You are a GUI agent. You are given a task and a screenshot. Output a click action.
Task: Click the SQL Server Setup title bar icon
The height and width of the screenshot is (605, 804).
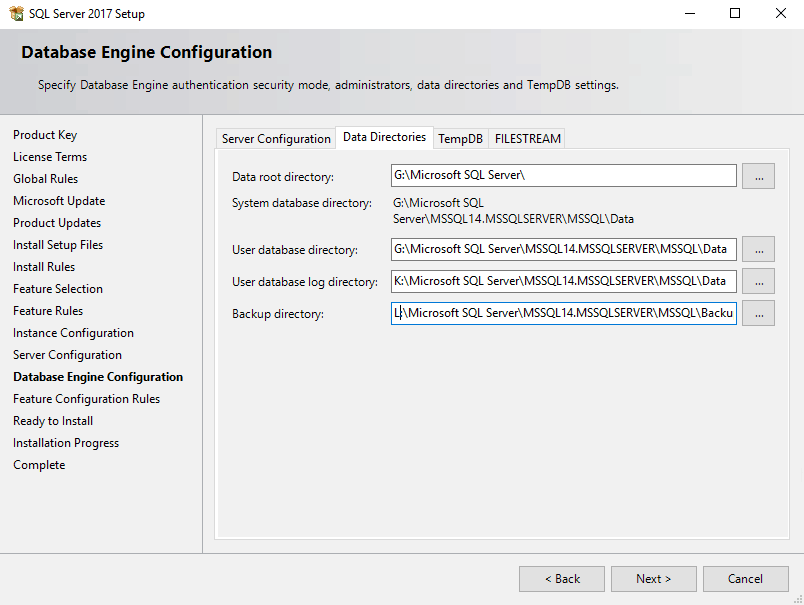[x=16, y=13]
